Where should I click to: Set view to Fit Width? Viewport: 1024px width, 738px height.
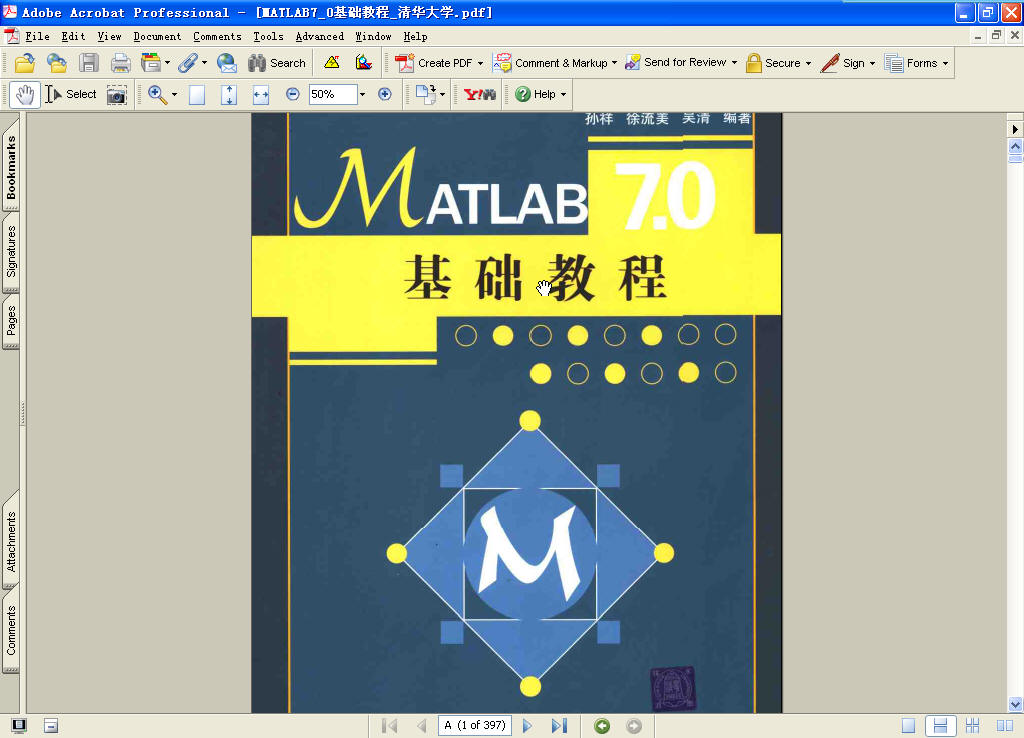(261, 95)
